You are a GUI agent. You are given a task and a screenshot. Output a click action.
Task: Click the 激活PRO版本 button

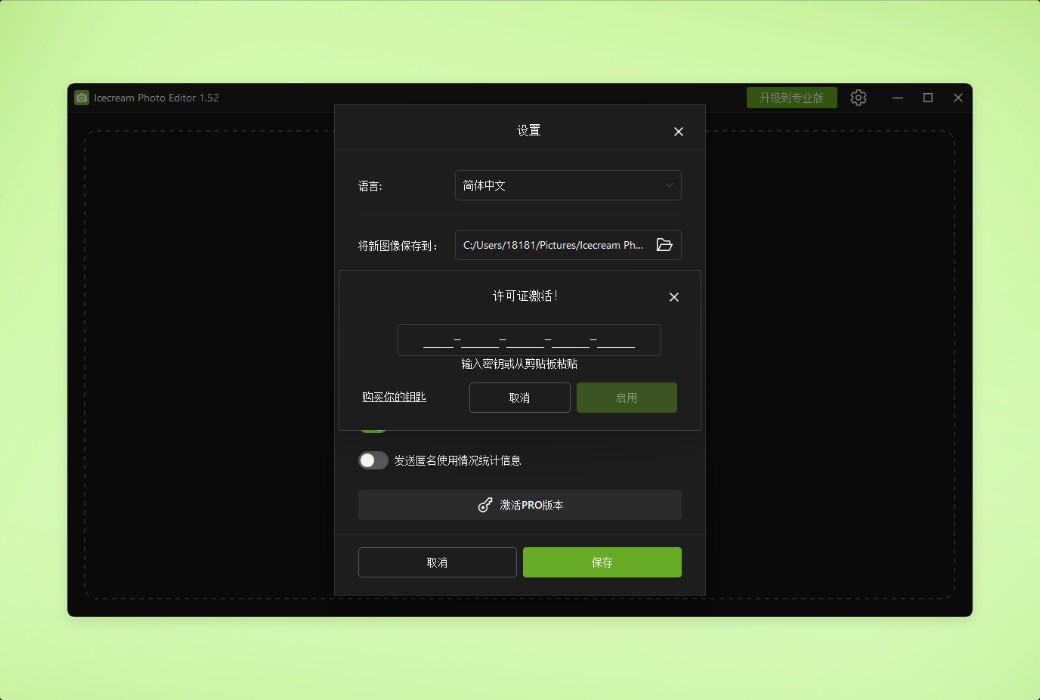click(520, 505)
